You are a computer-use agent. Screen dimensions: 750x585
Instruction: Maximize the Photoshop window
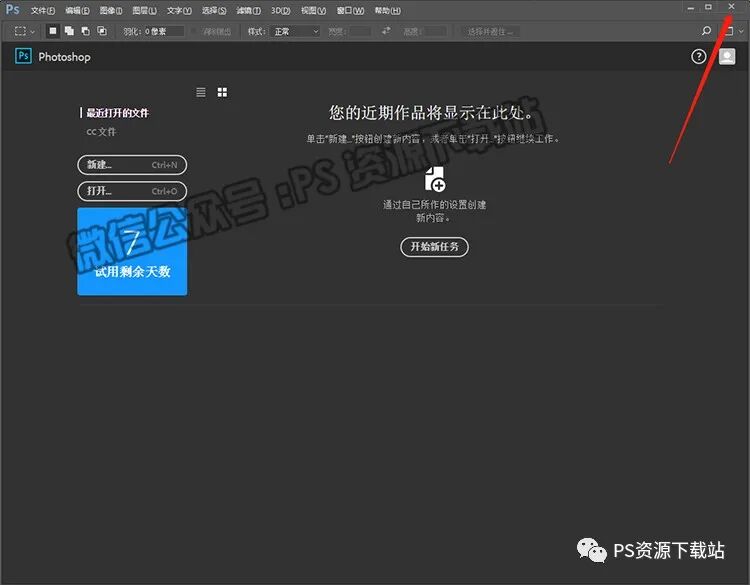click(x=708, y=7)
